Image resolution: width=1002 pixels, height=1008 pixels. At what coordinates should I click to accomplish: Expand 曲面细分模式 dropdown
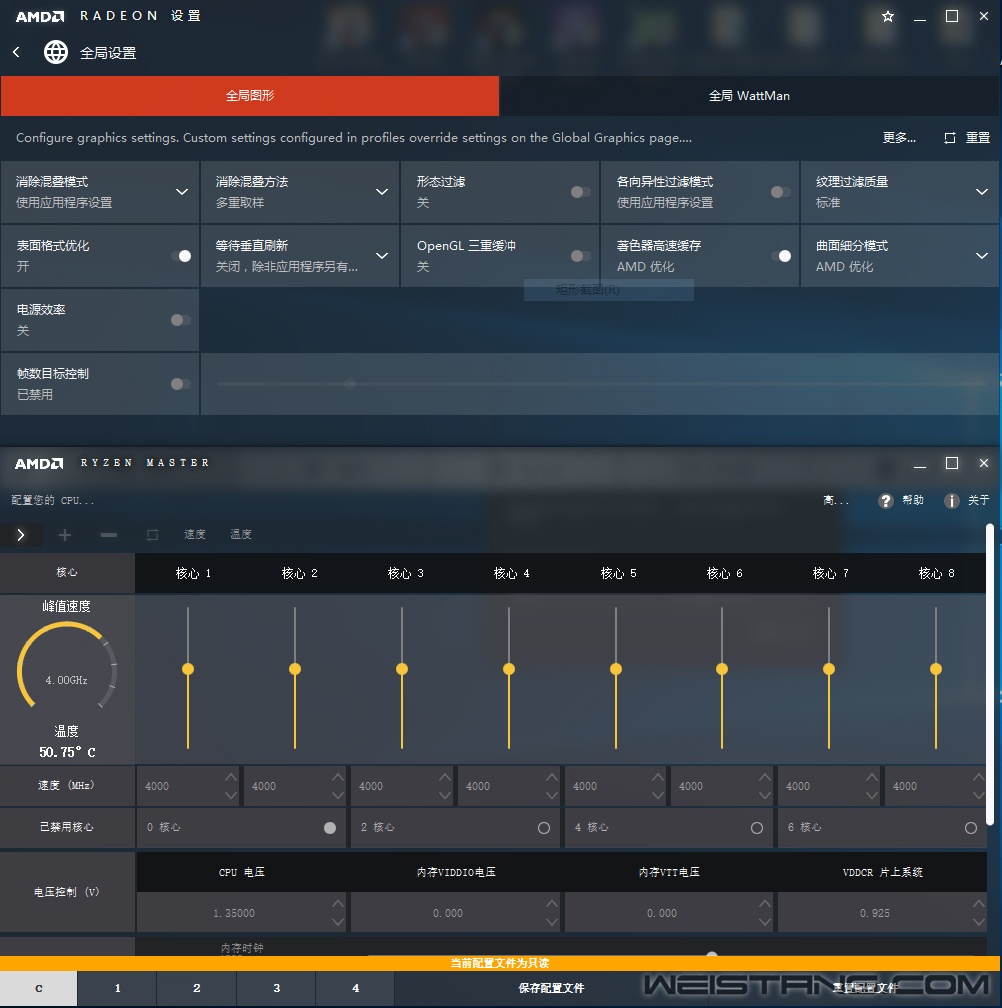[982, 256]
